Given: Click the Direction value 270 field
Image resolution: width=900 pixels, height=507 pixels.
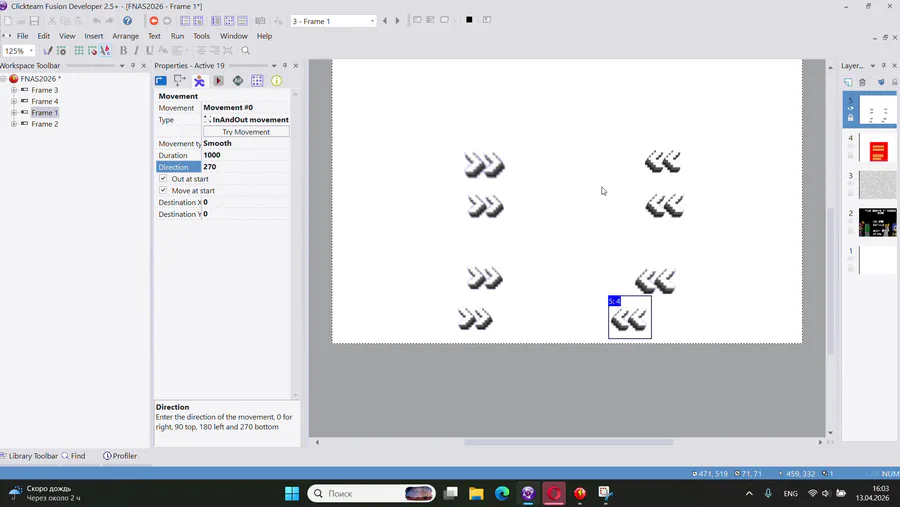Looking at the screenshot, I should (x=246, y=167).
